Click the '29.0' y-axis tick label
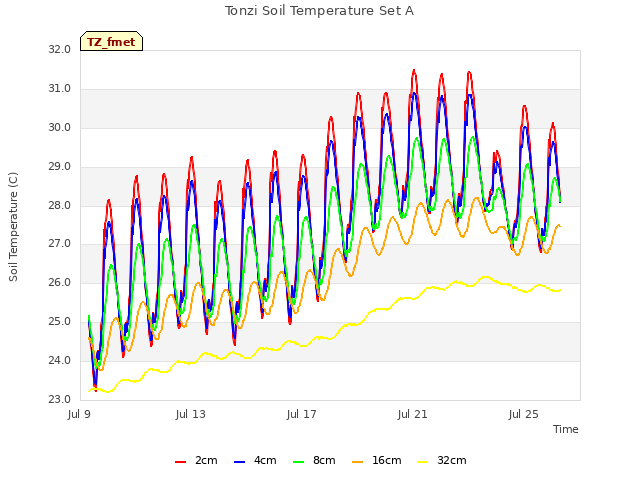Viewport: 640px width, 480px height. (x=60, y=167)
